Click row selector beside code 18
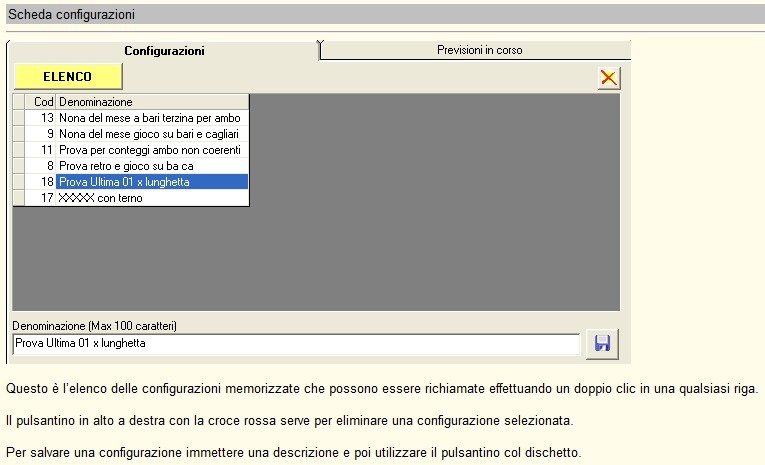Viewport: 765px width, 465px height. pos(18,182)
